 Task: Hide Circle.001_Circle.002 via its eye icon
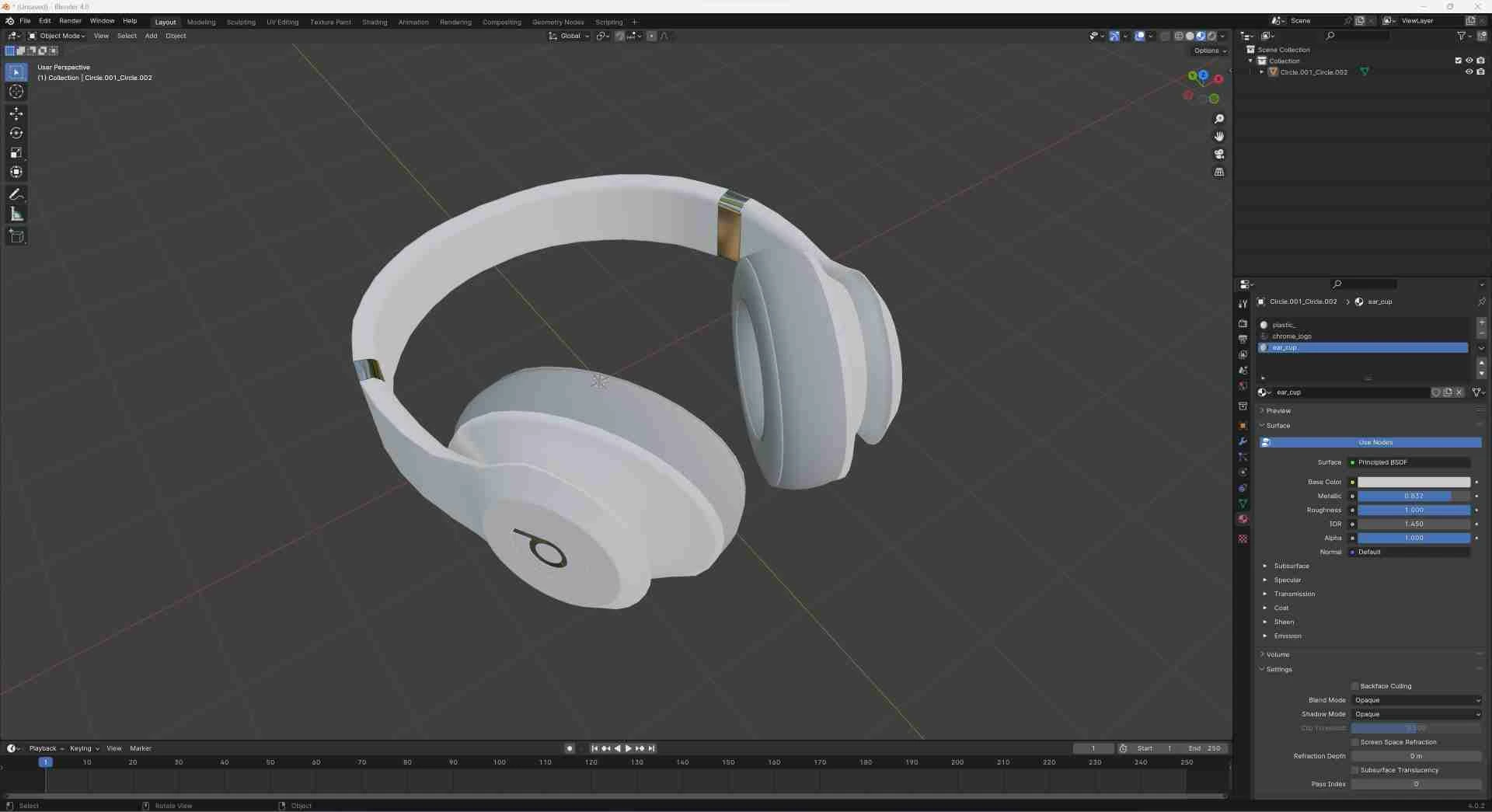[1469, 71]
